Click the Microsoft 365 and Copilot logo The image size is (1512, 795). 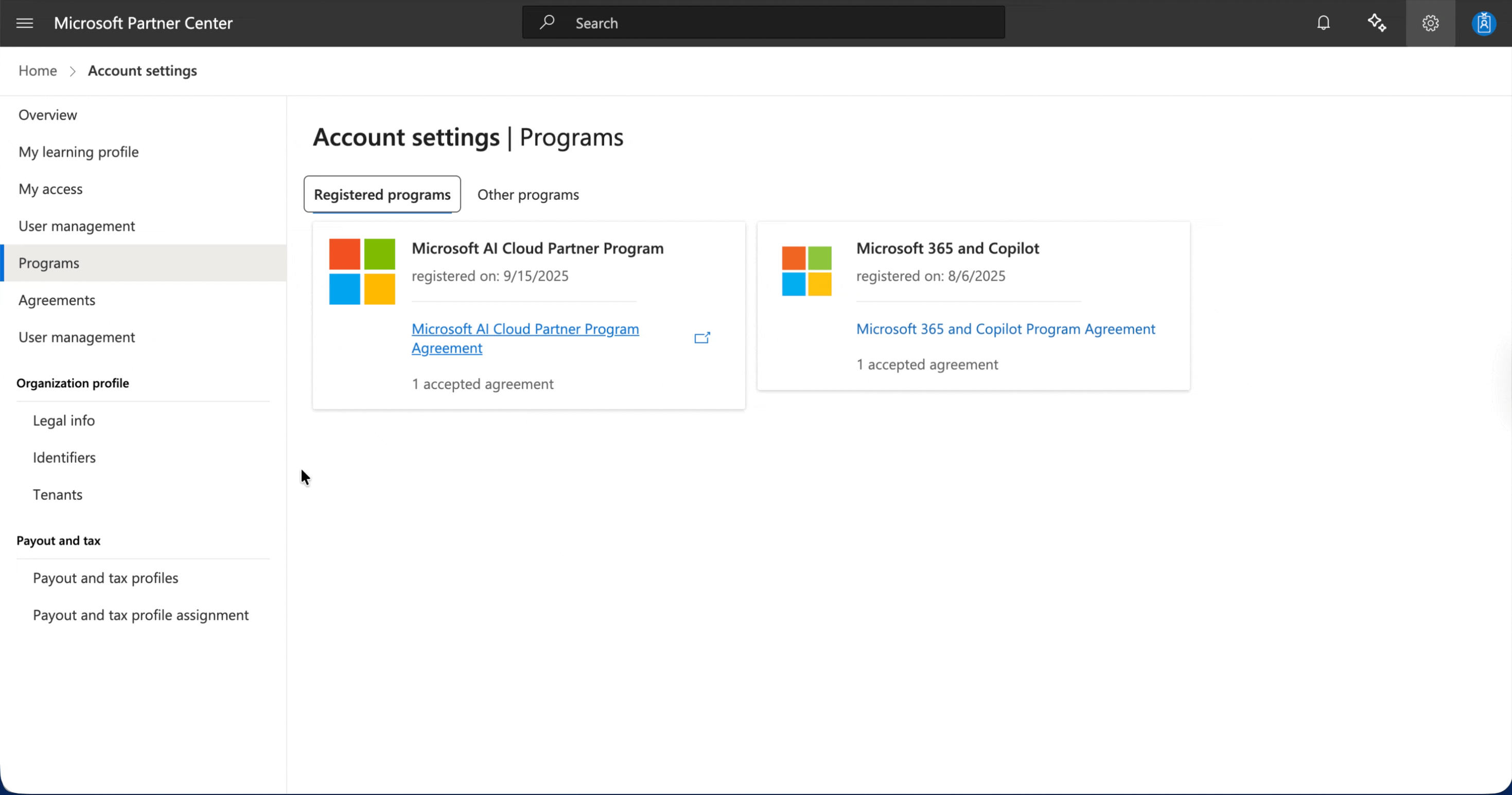[806, 271]
